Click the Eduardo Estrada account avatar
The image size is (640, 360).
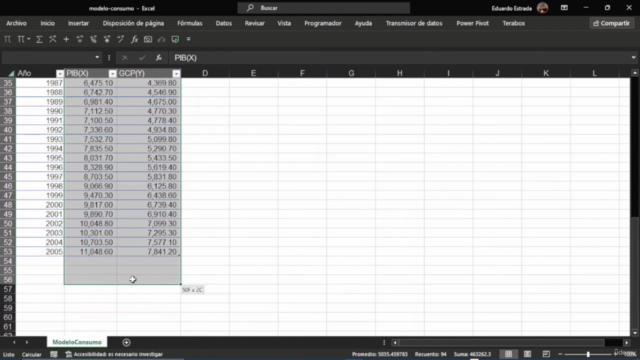[542, 8]
